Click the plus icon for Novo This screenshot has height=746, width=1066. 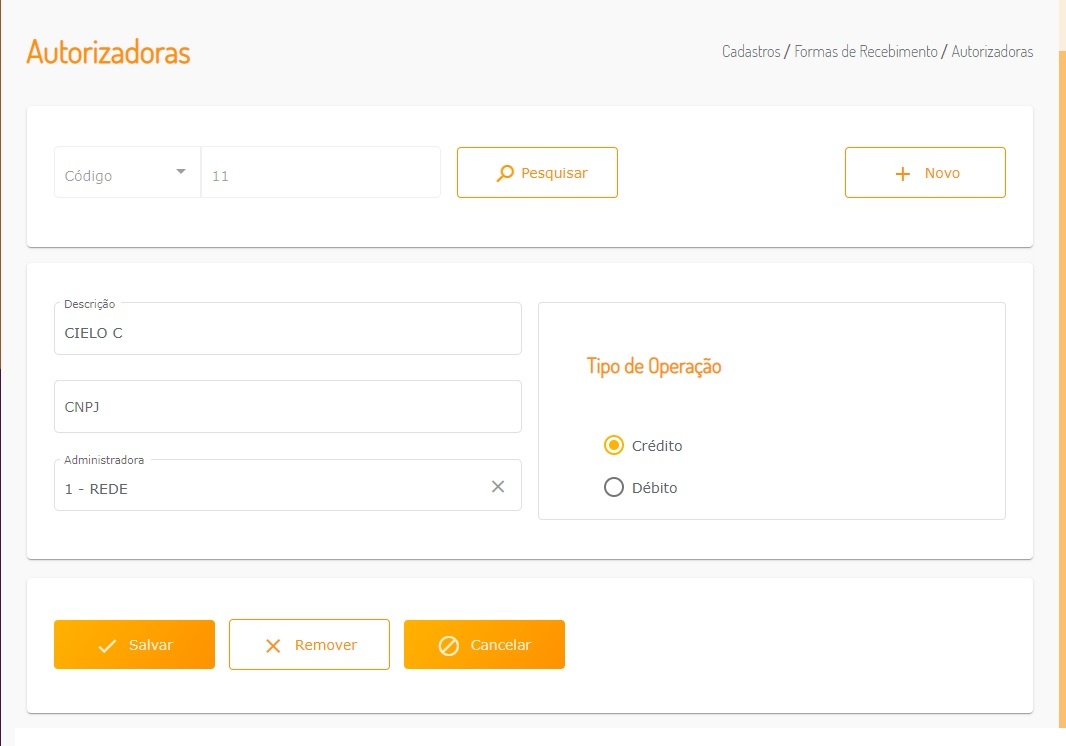903,174
